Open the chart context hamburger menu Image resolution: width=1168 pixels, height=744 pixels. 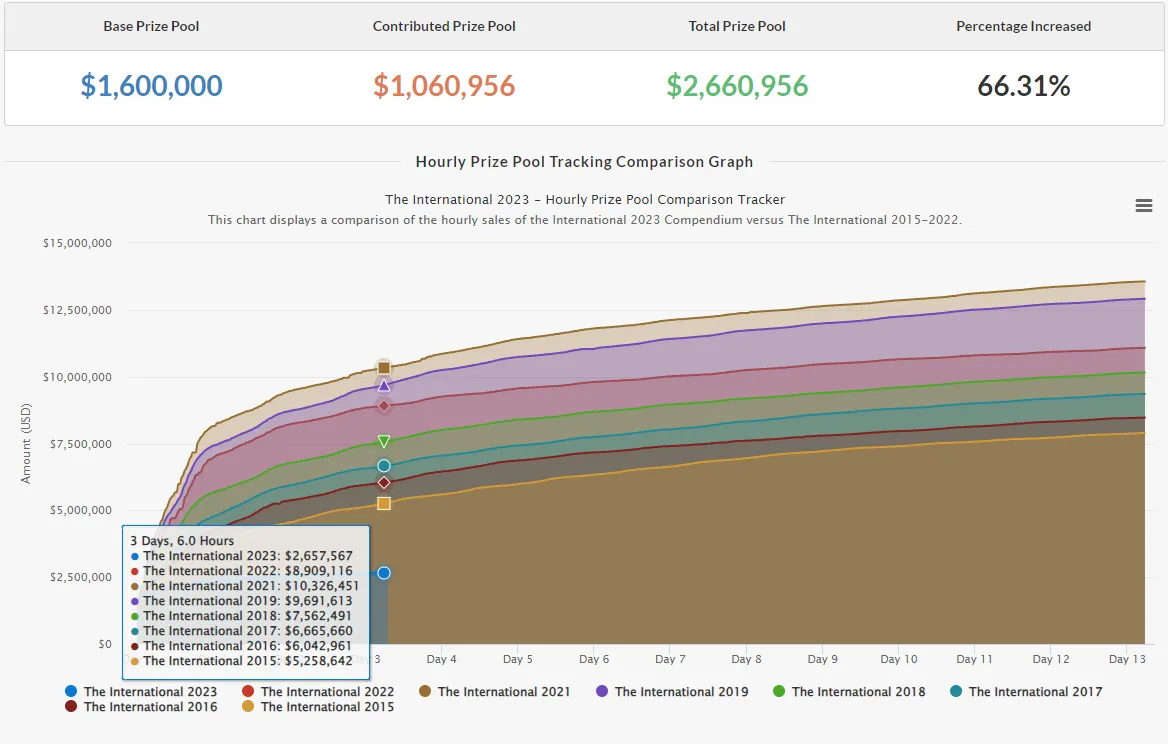click(x=1143, y=206)
